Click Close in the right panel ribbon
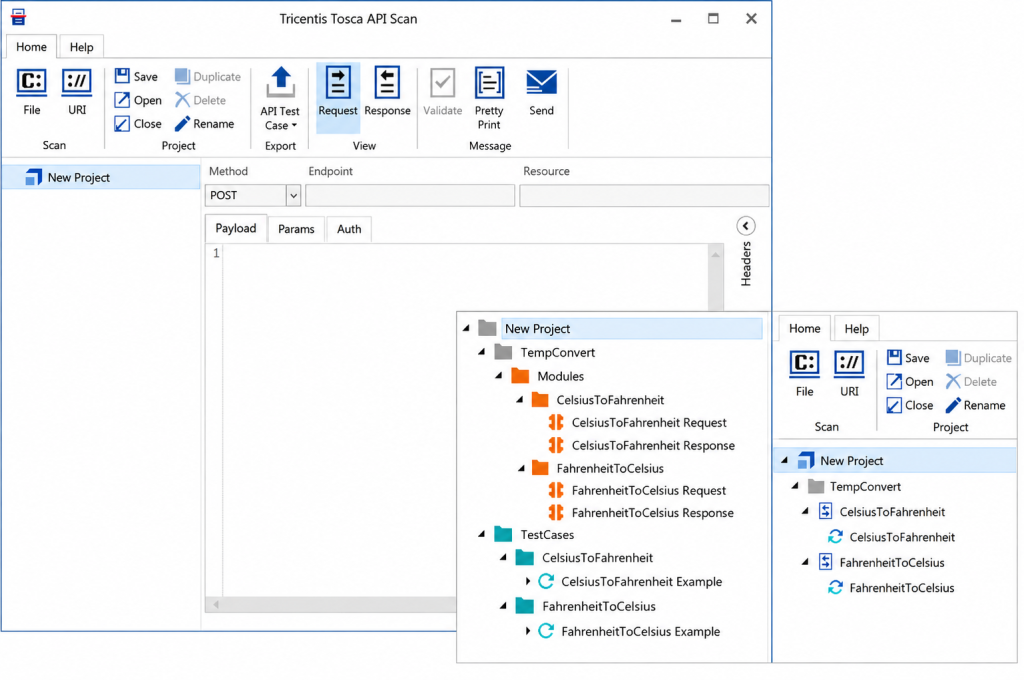 (910, 405)
